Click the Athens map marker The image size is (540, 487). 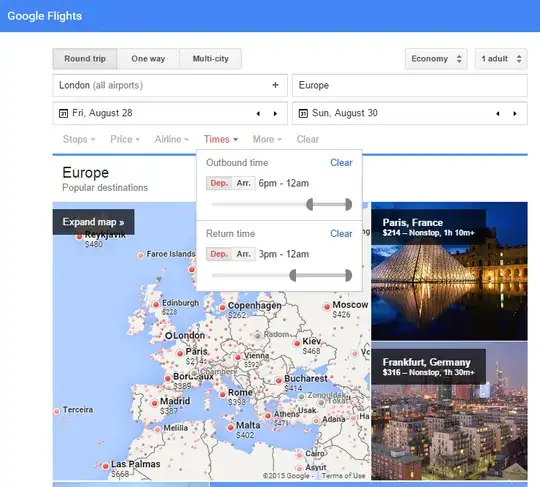click(x=268, y=416)
